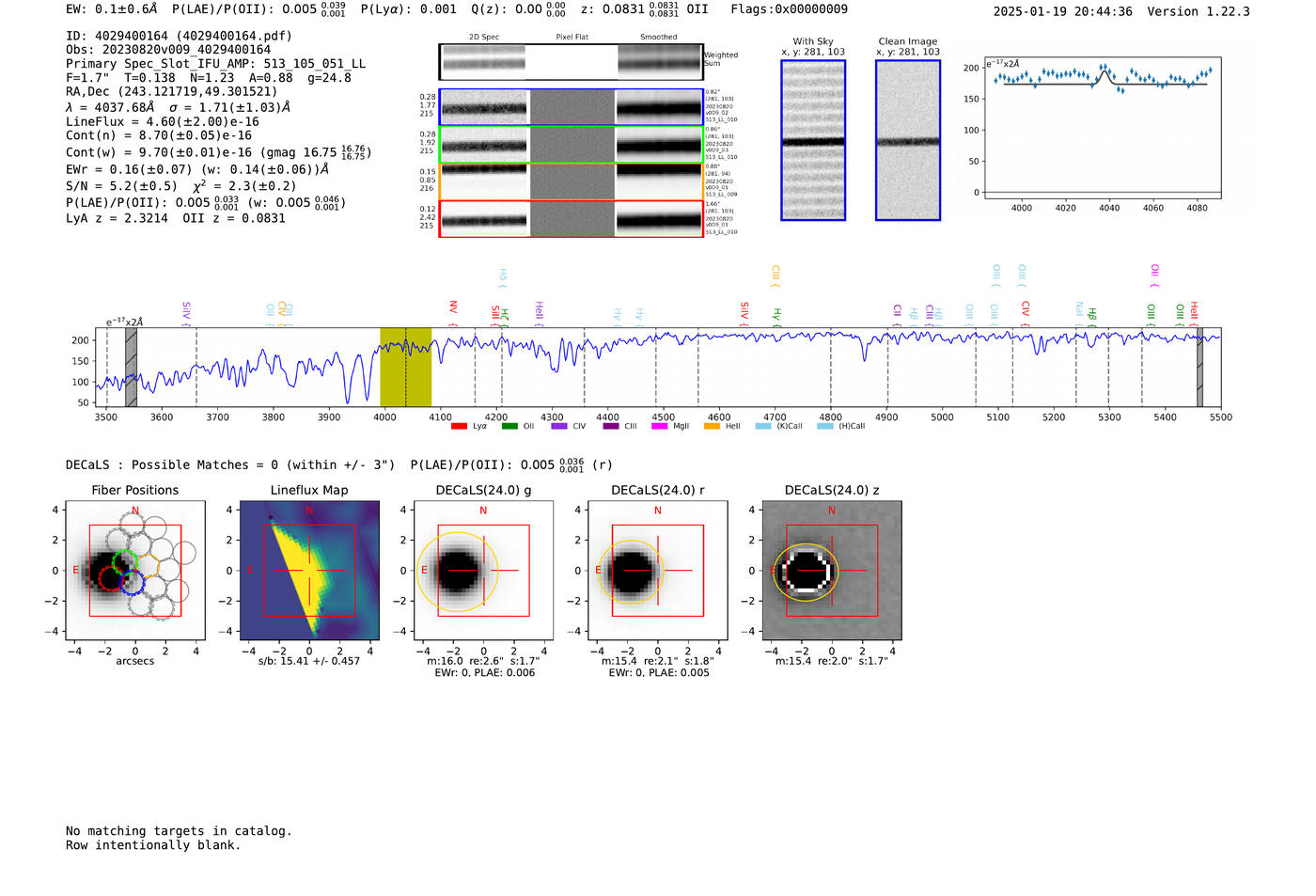Select the green-bordered 2D spectrum row
The width and height of the screenshot is (1316, 896).
pyautogui.click(x=571, y=145)
